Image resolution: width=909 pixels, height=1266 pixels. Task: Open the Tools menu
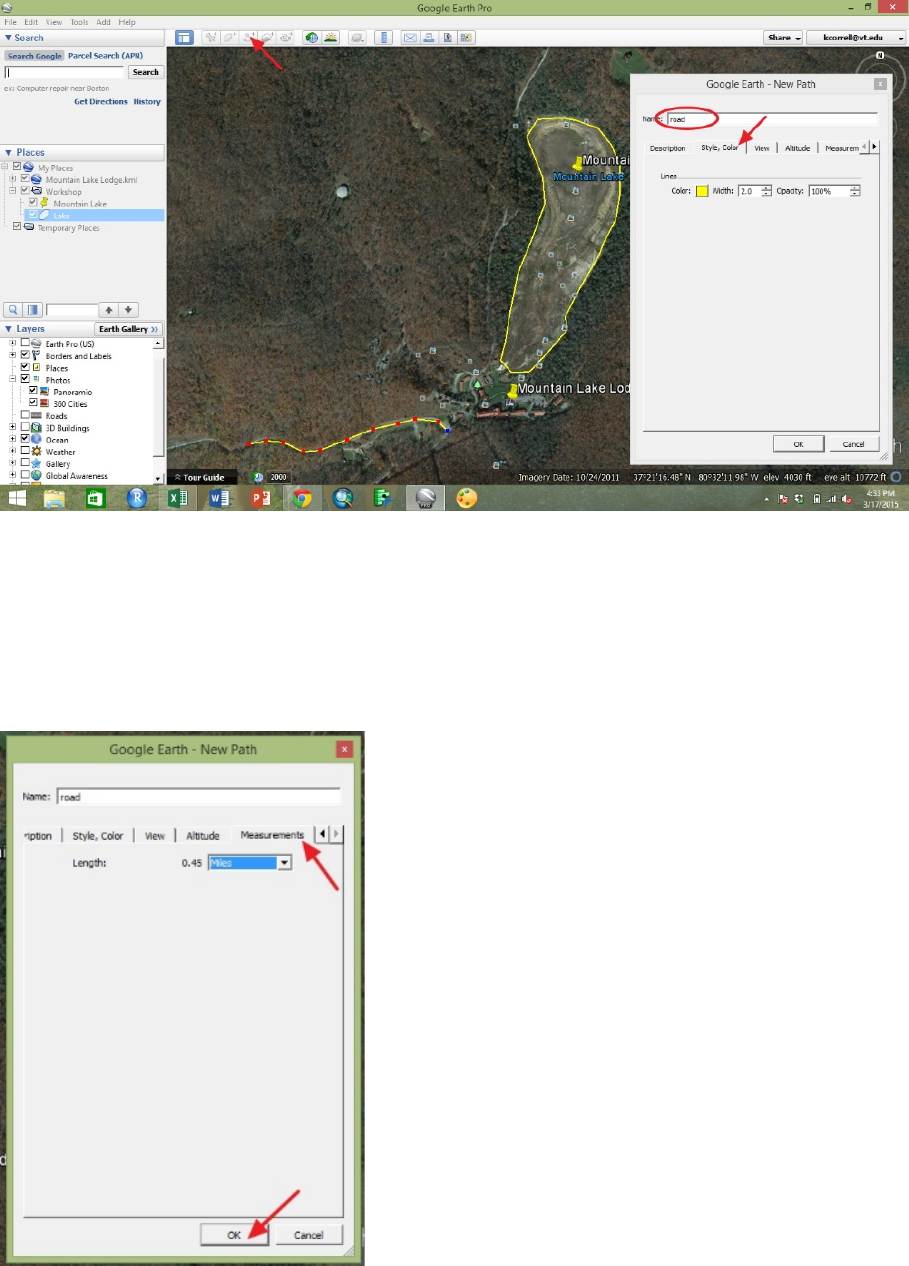(x=79, y=21)
